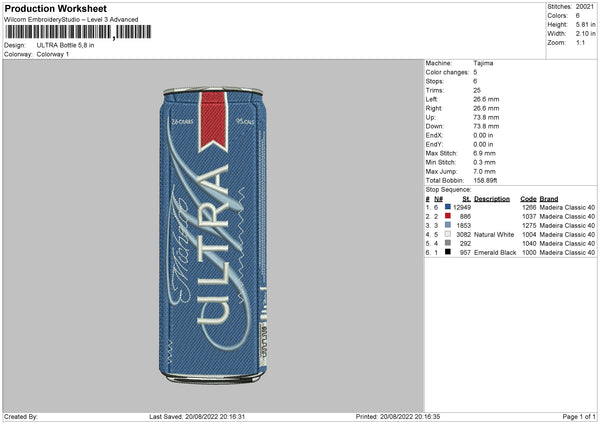Viewport: 600px width, 424px height.
Task: Click thread code 1000
Action: [529, 253]
